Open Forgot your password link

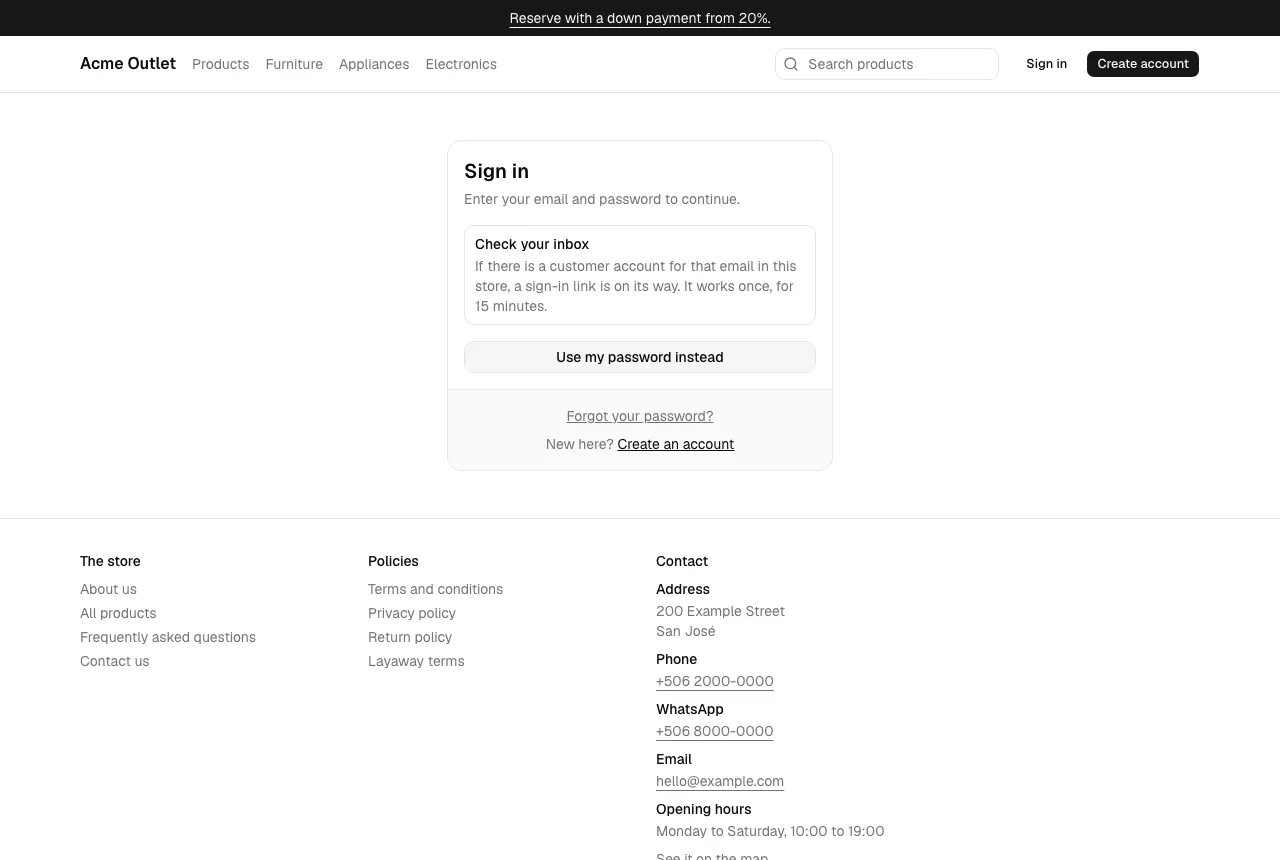640,416
